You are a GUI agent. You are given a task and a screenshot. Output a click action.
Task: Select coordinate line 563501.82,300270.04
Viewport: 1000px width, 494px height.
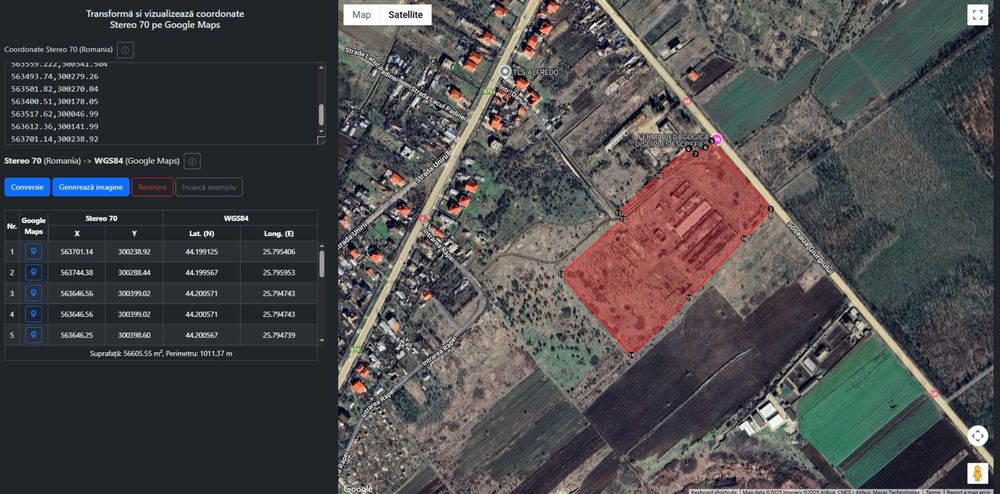point(55,89)
